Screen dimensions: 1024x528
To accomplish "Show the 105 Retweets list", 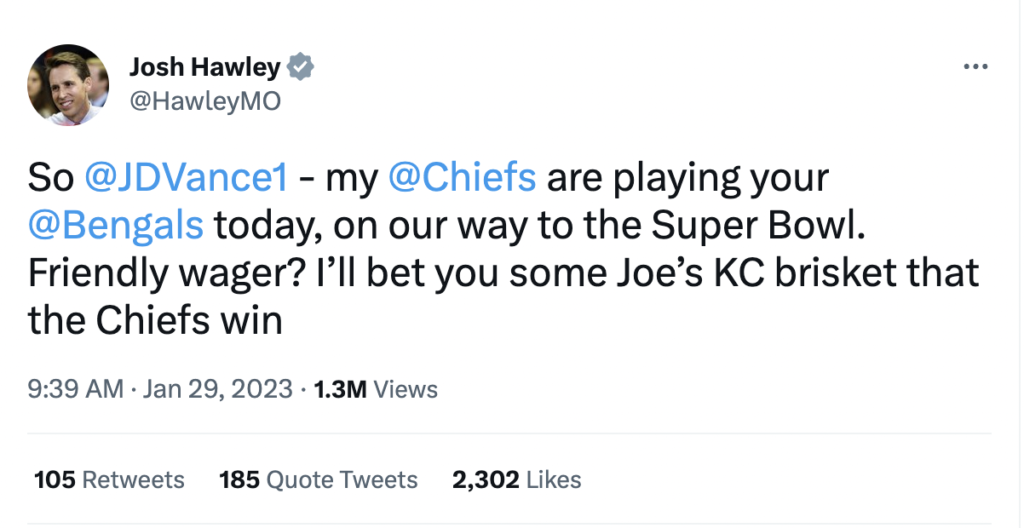I will 109,480.
